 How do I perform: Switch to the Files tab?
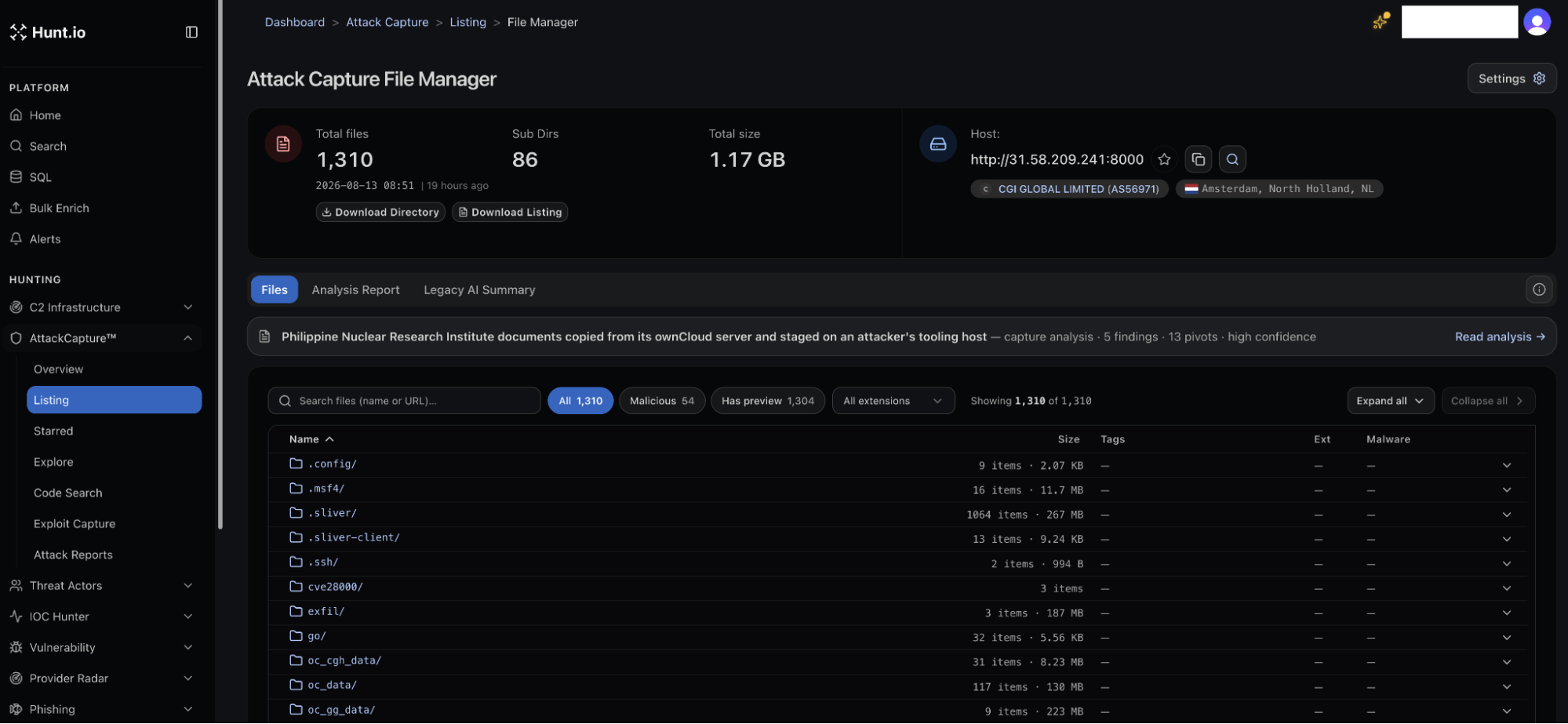point(275,289)
